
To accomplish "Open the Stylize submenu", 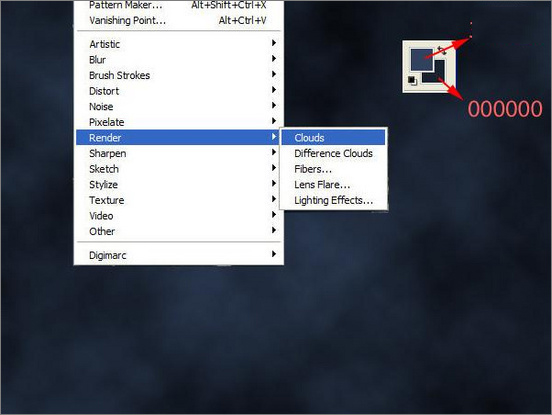I will coord(178,184).
